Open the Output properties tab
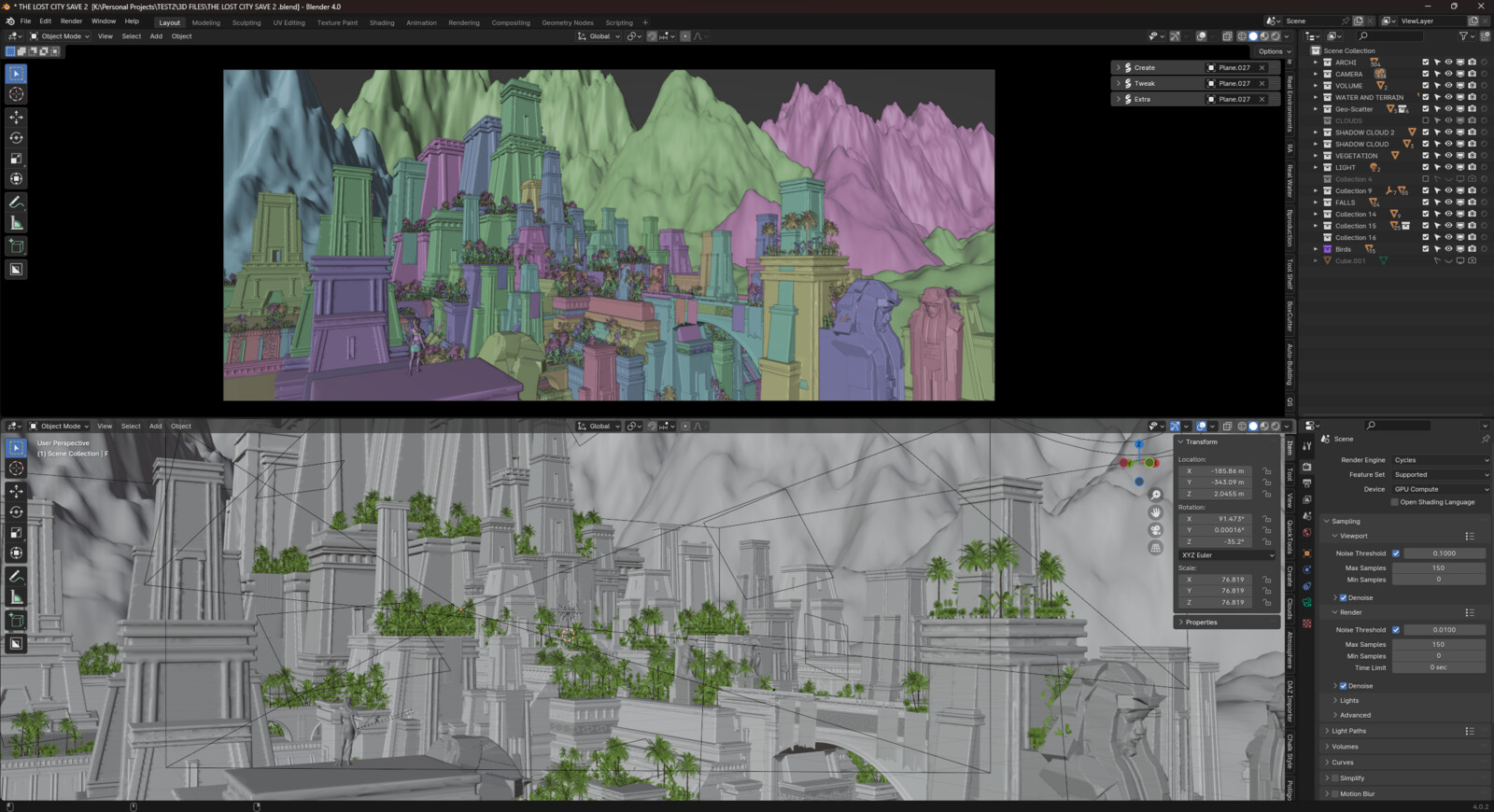This screenshot has height=812, width=1494. (1307, 483)
